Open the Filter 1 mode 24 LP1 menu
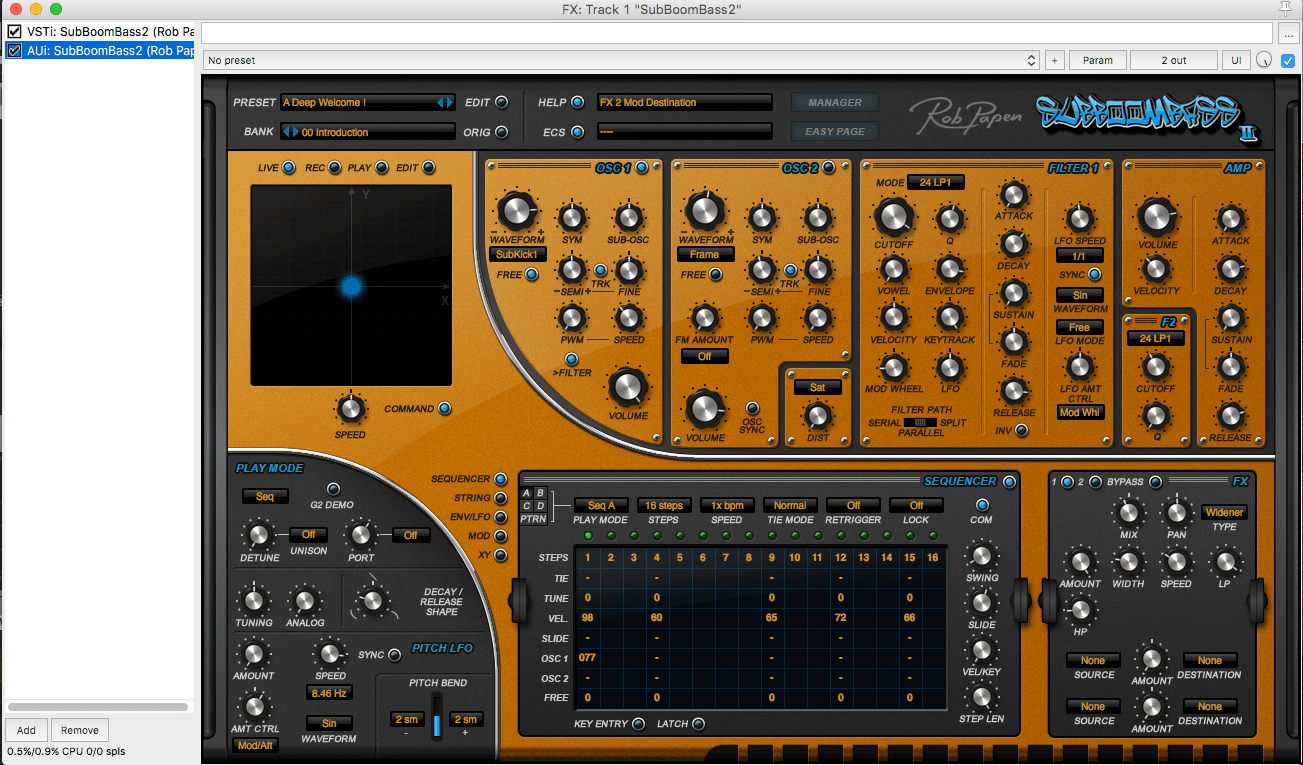Viewport: 1303px width, 765px height. click(935, 182)
